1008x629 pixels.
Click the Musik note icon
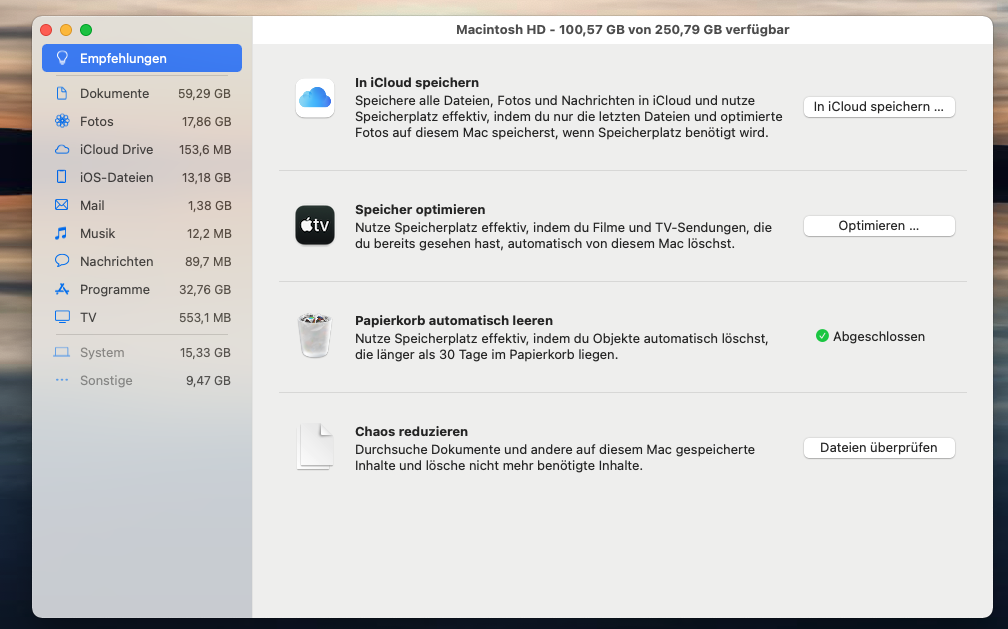(x=61, y=233)
